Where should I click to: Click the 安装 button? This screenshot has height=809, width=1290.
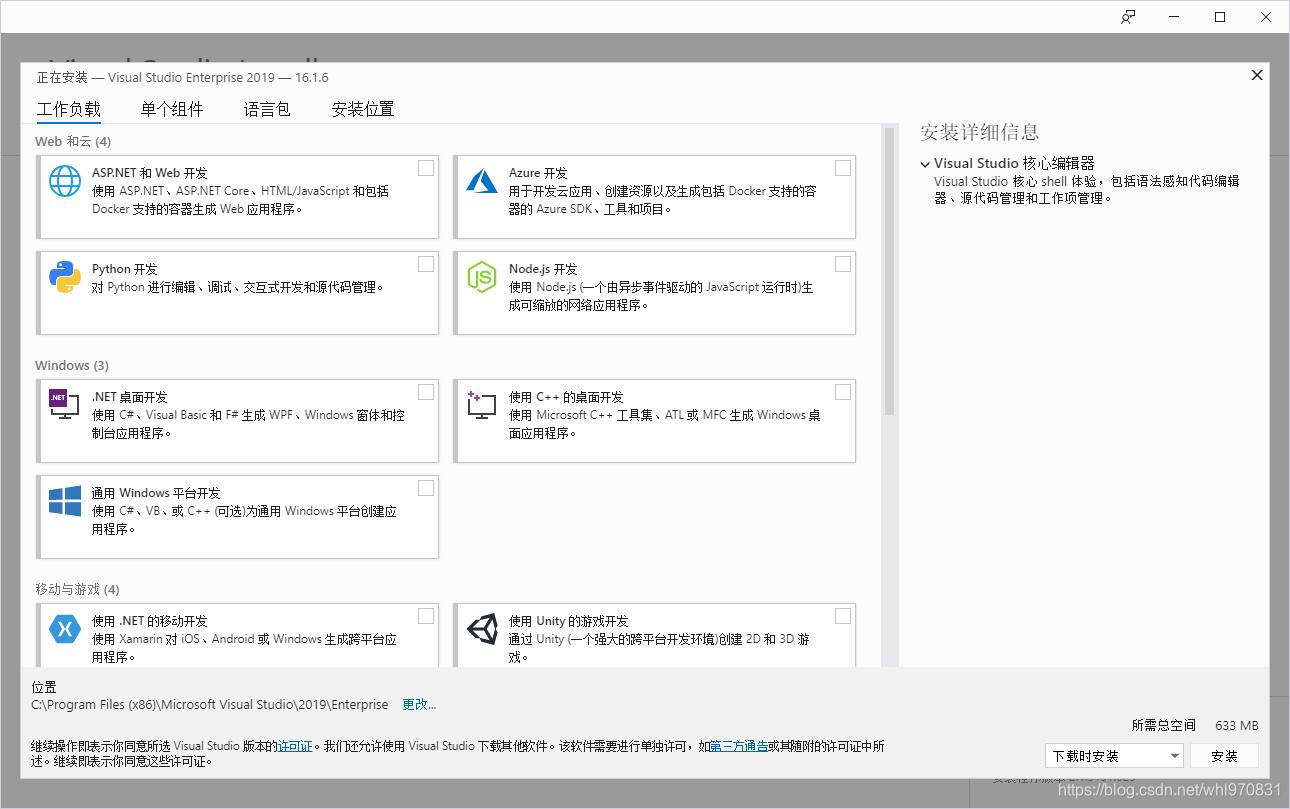click(1224, 756)
